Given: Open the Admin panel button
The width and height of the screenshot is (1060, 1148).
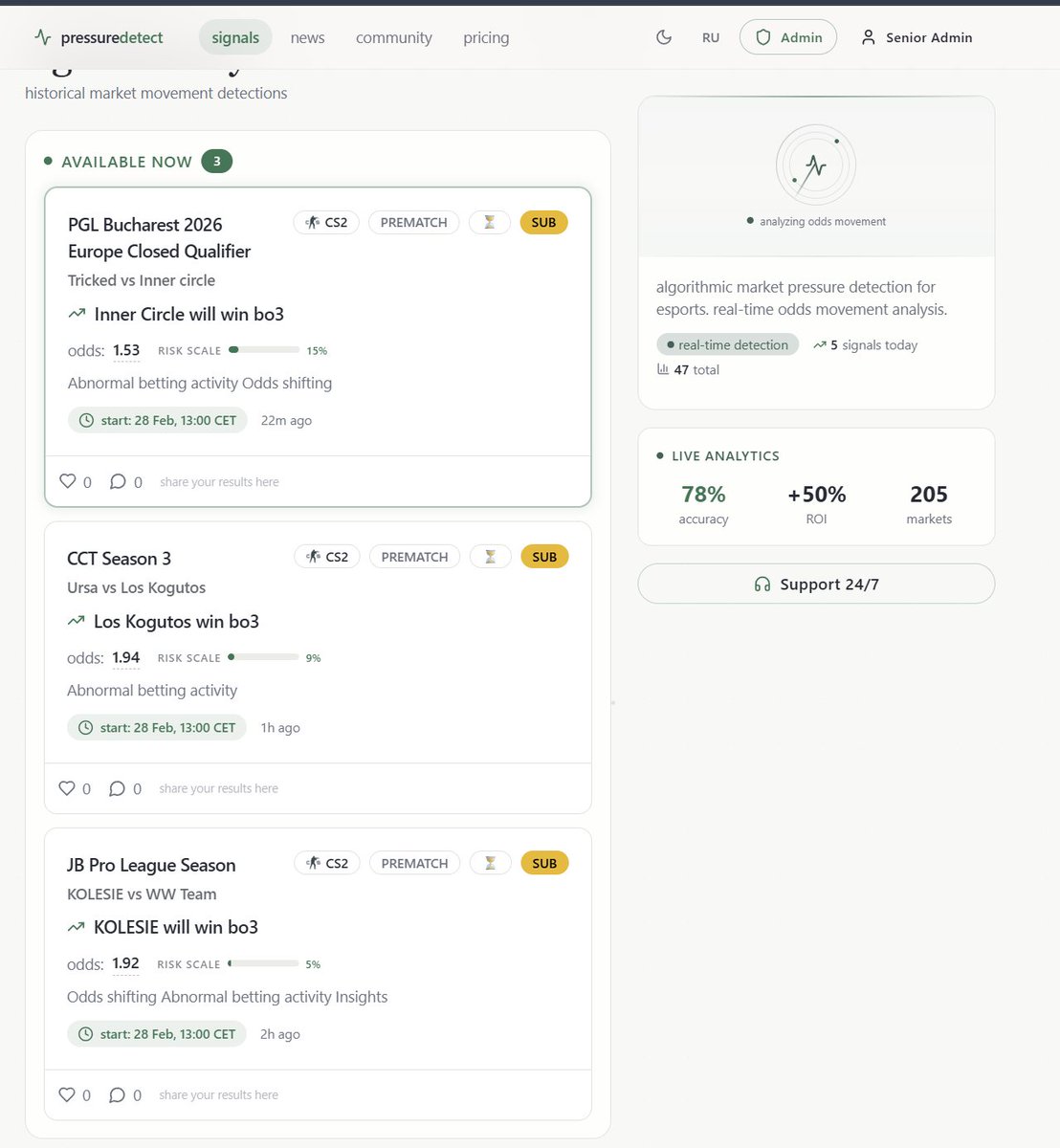Looking at the screenshot, I should coord(788,37).
